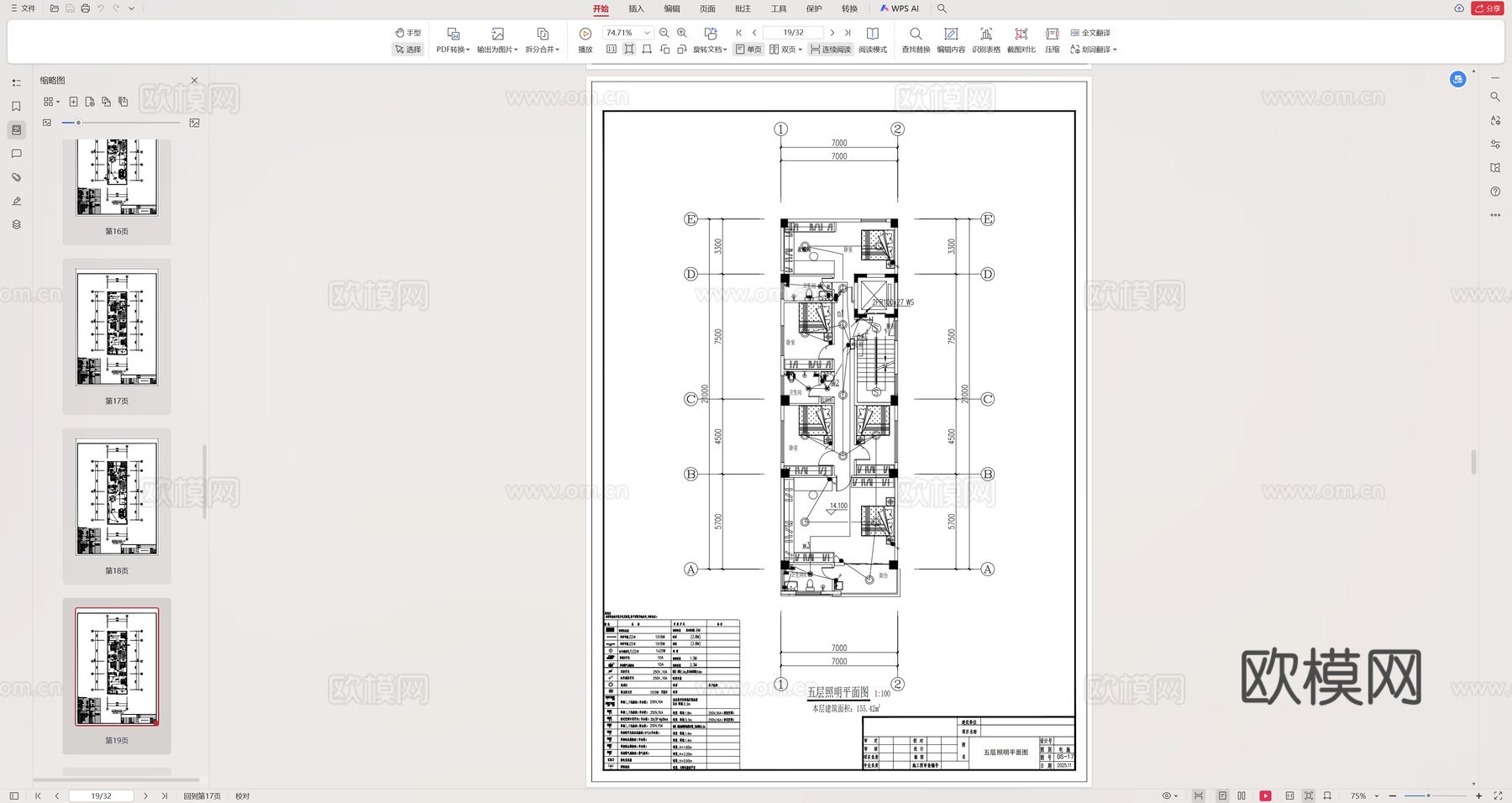Enable single page view (单页)
The image size is (1512, 803).
(x=748, y=50)
